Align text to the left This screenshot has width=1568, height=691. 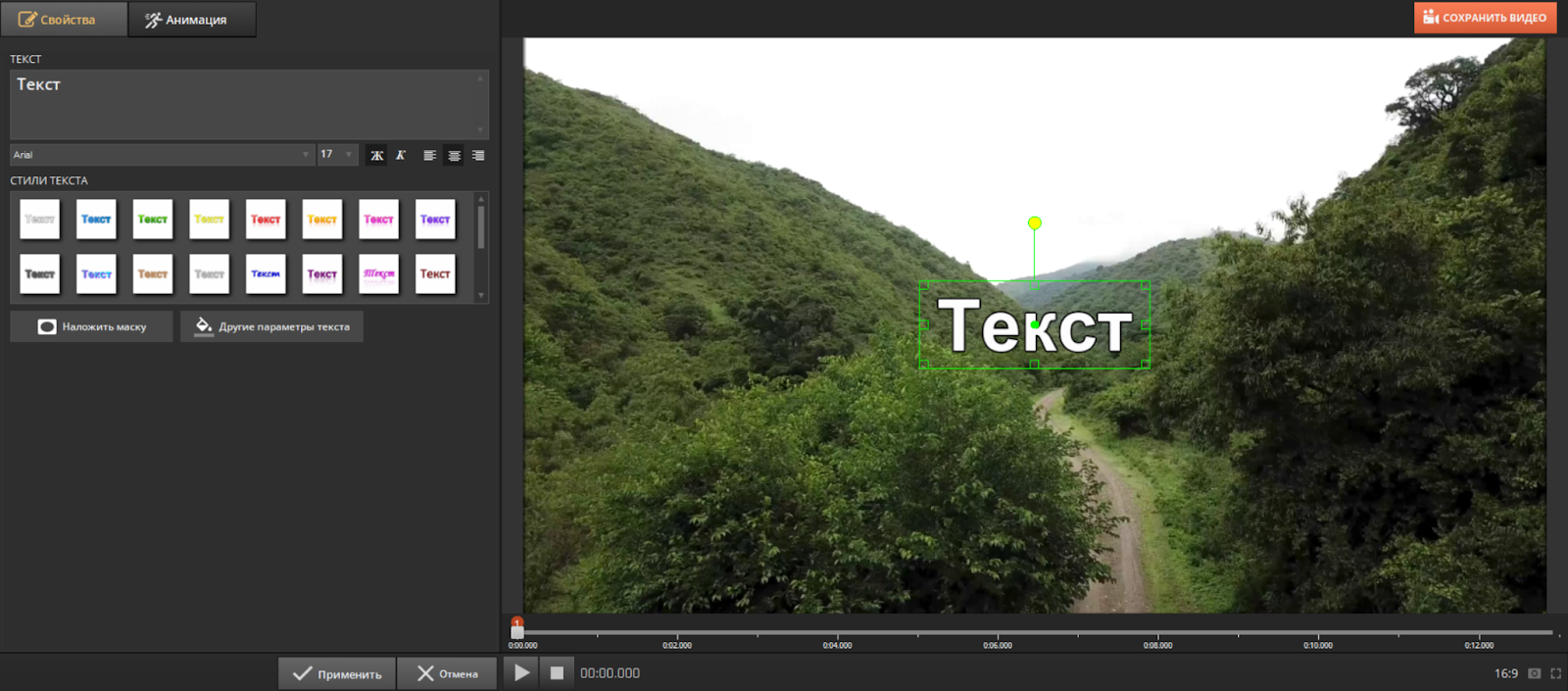(429, 156)
